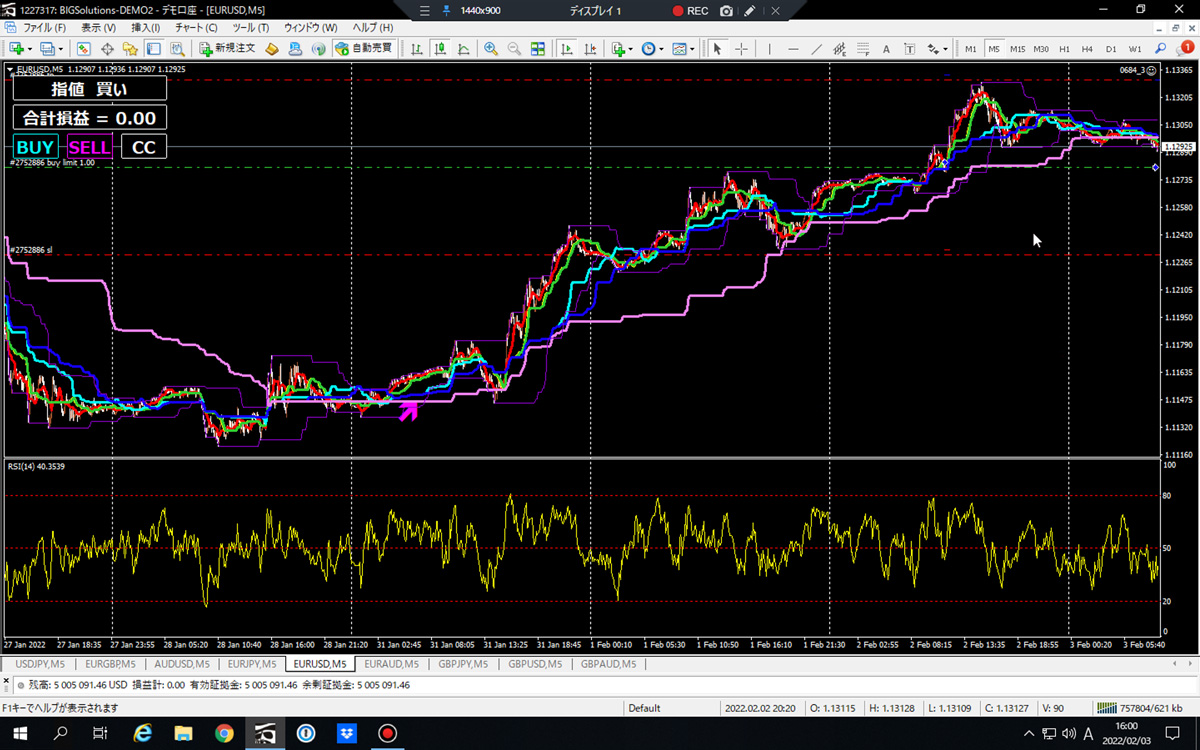Open the indicators list dropdown
1200x750 pixels.
click(x=623, y=48)
